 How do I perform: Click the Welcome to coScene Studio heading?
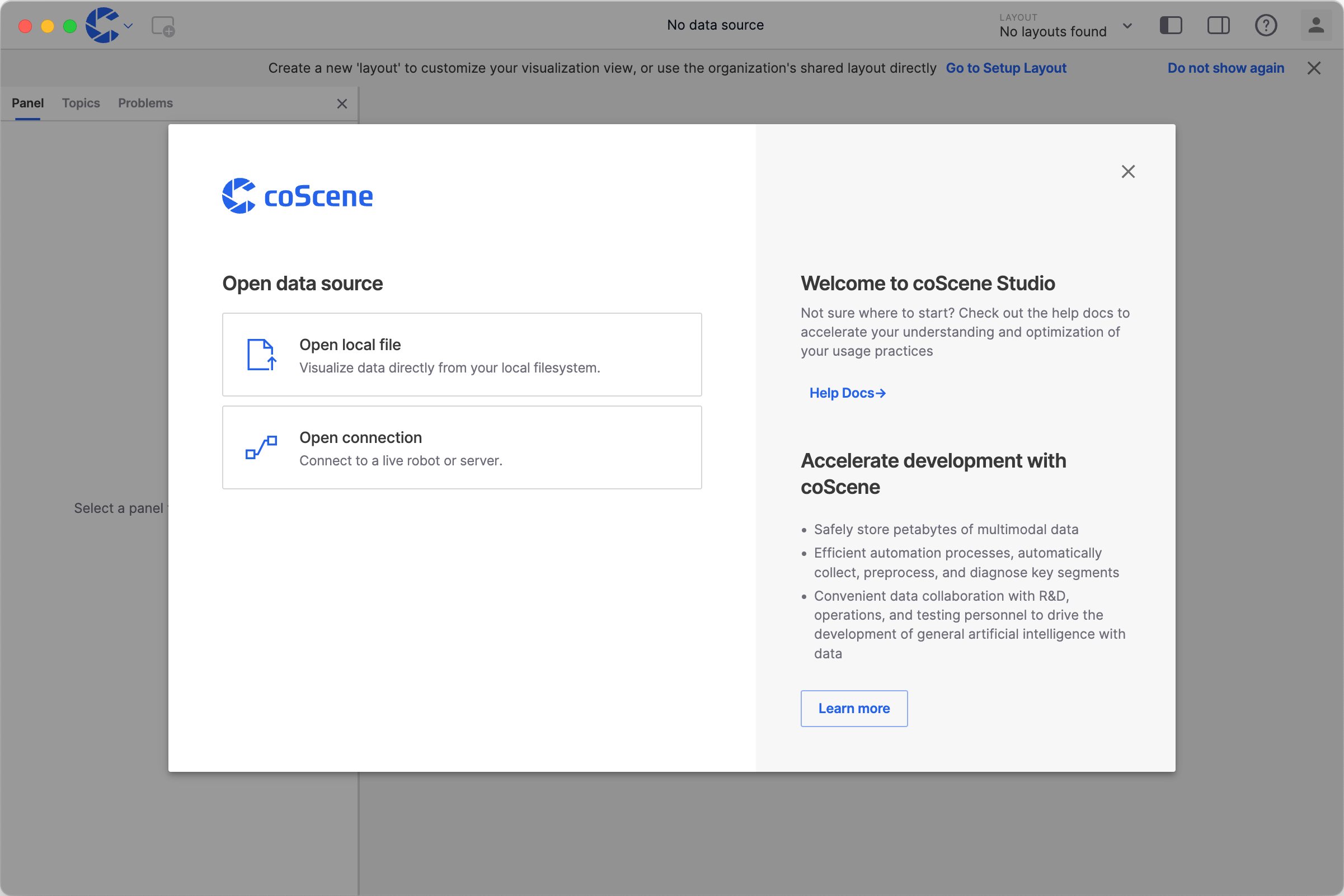pos(927,284)
